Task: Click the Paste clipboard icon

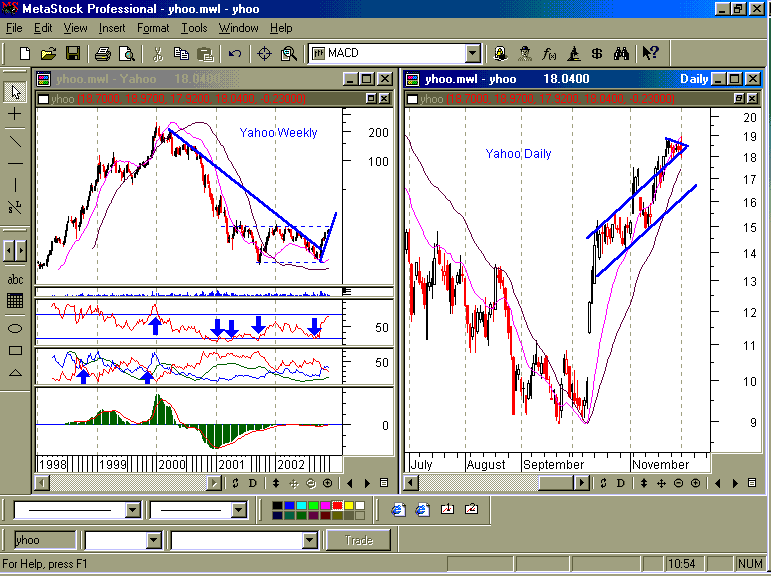Action: coord(205,53)
